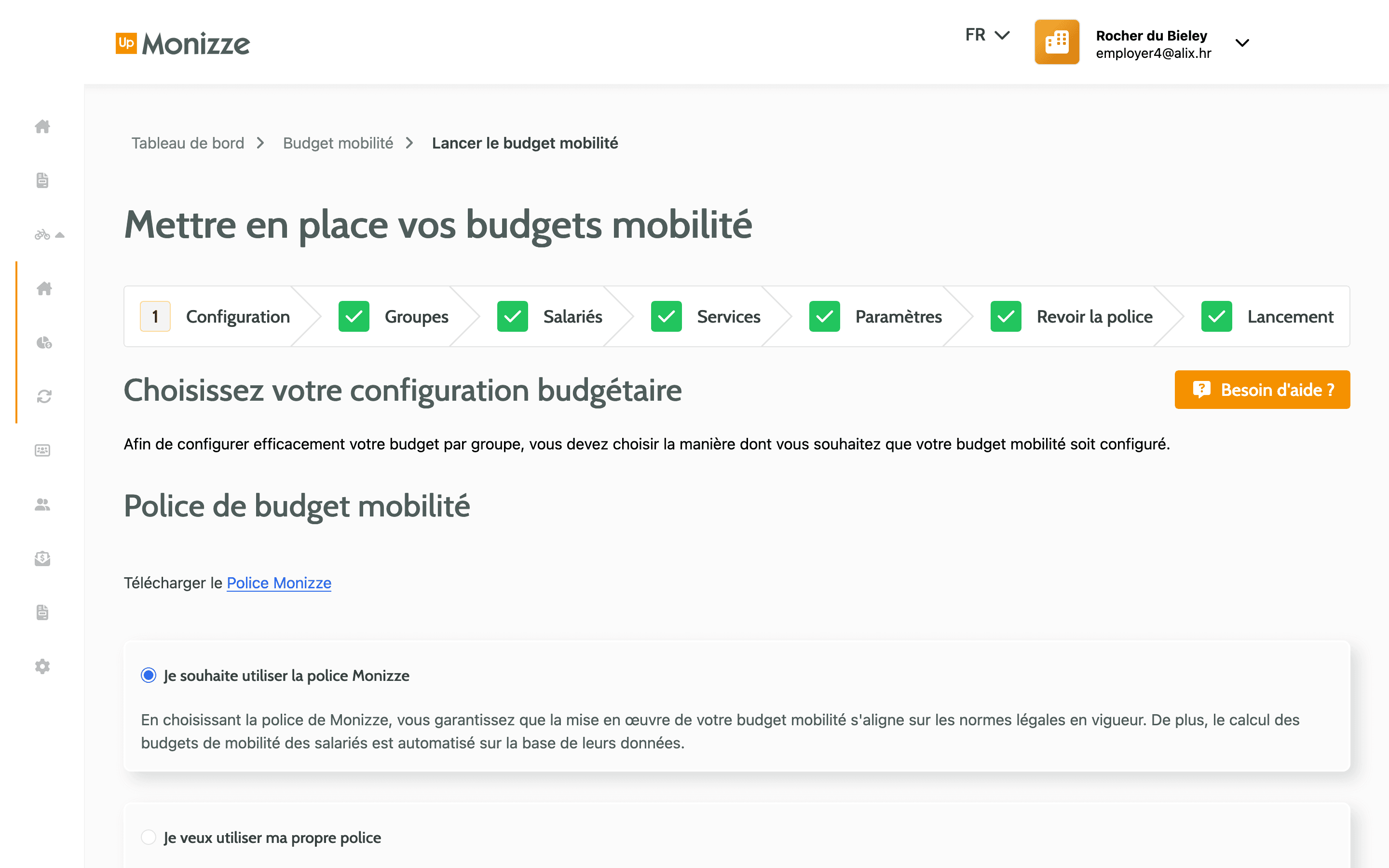
Task: Select the employee ID card icon
Action: [x=43, y=449]
